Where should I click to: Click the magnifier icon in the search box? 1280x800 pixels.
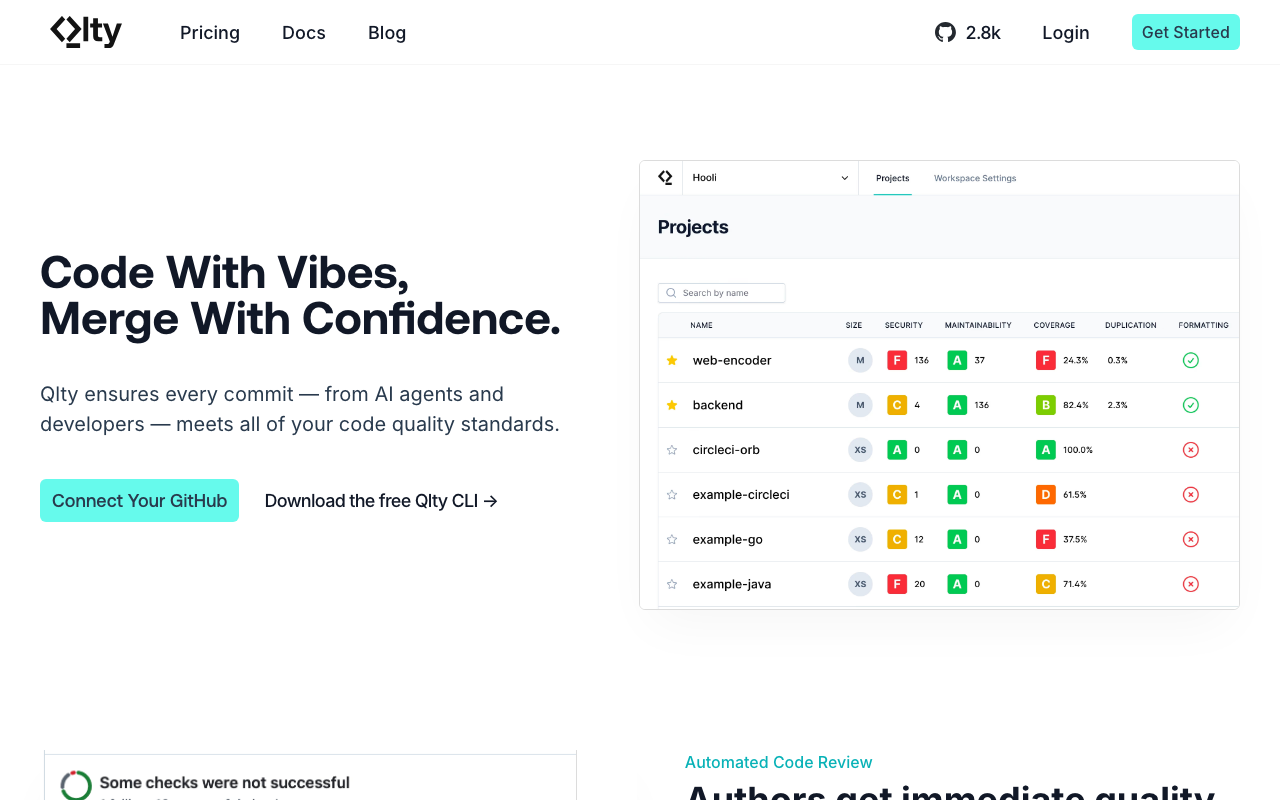[671, 292]
